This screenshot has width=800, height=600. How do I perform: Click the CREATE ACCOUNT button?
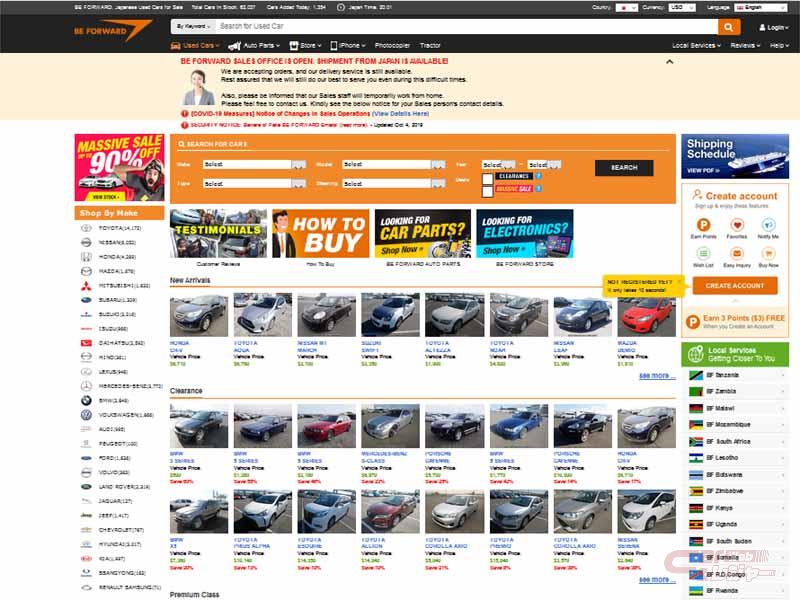click(734, 286)
